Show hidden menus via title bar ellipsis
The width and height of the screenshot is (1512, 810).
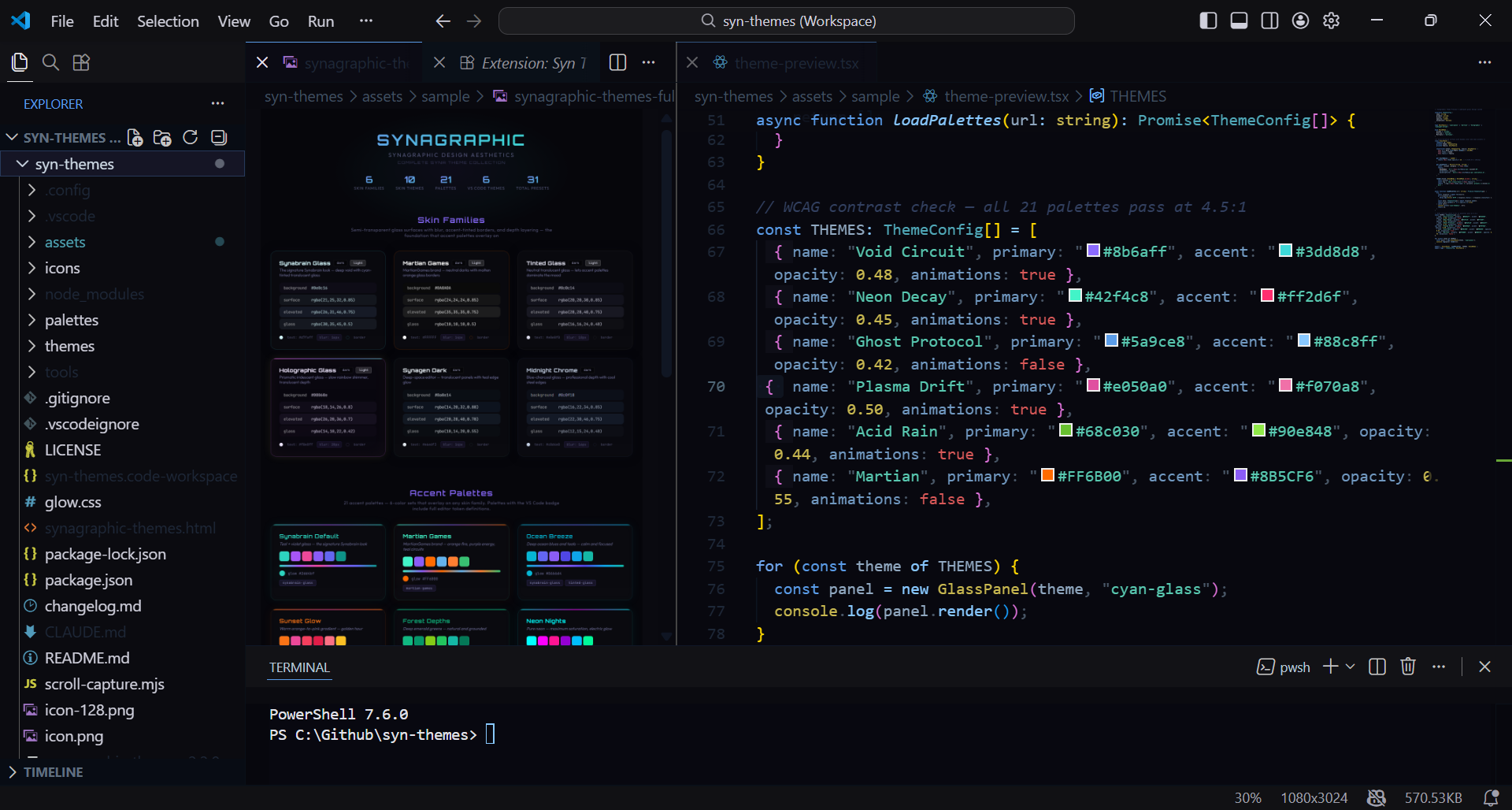tap(366, 21)
